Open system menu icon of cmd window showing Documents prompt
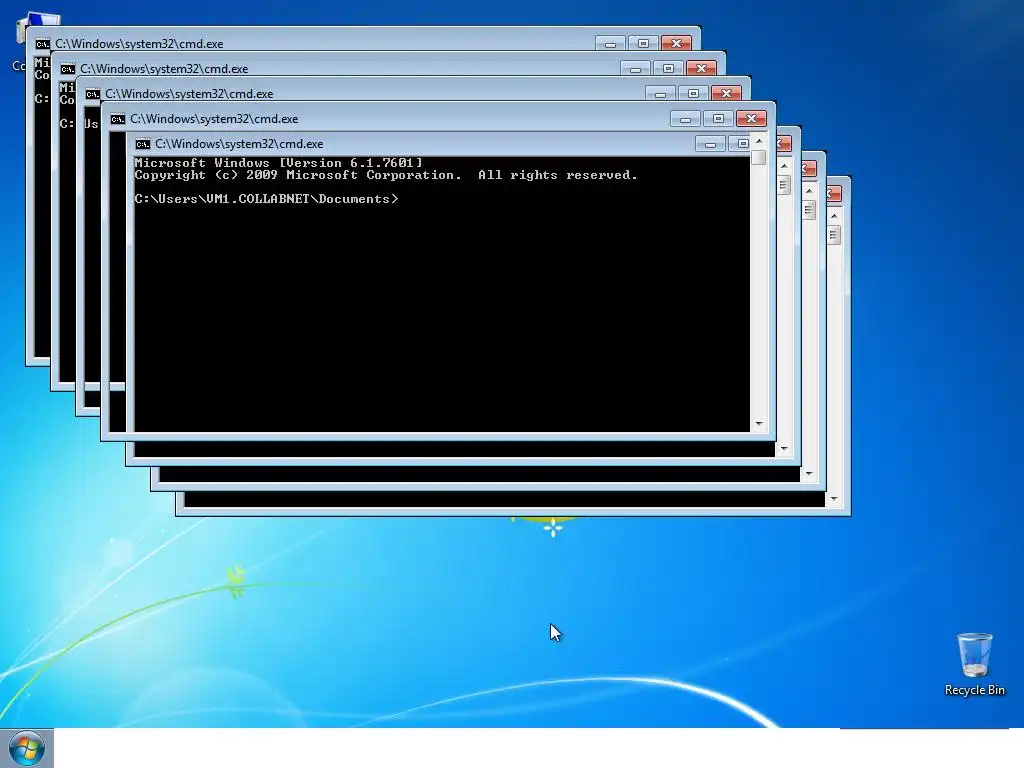 [x=142, y=144]
